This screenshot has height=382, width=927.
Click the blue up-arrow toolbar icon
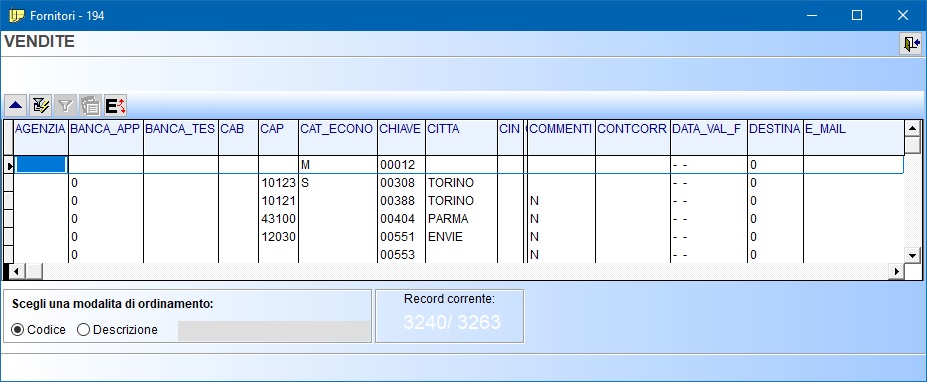pos(15,106)
